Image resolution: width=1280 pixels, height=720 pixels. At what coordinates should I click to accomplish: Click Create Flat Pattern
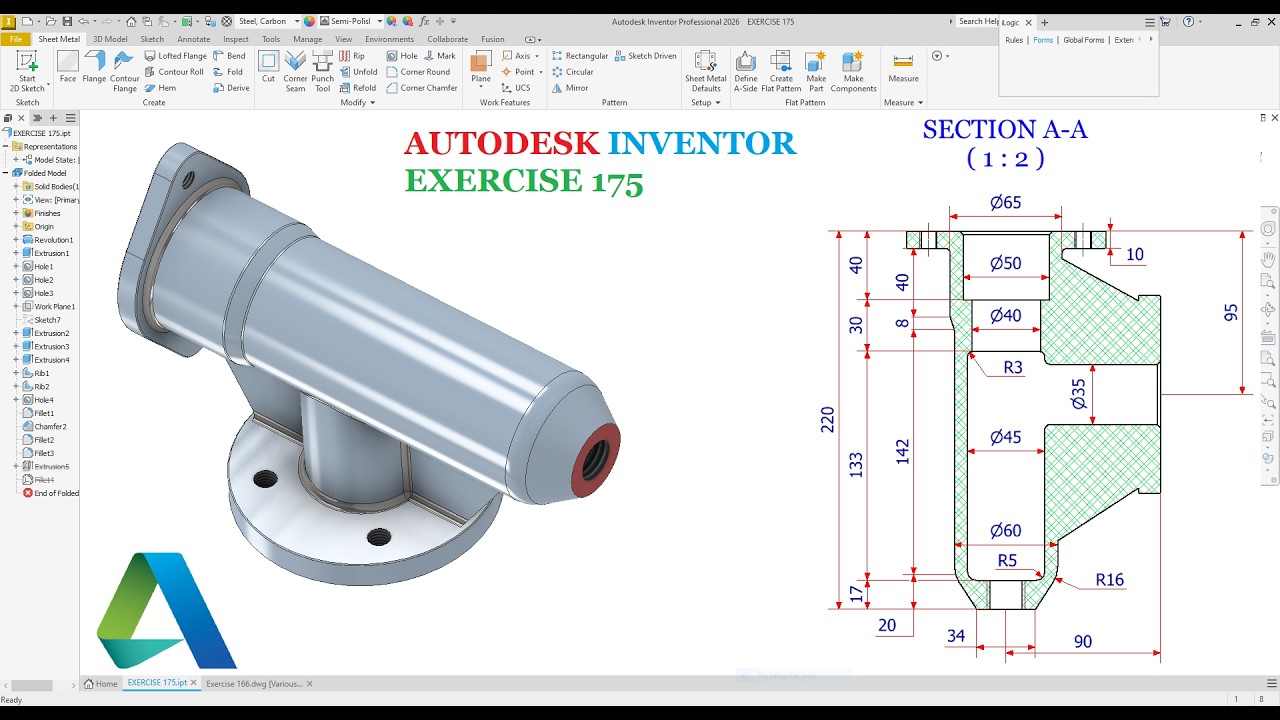[781, 71]
